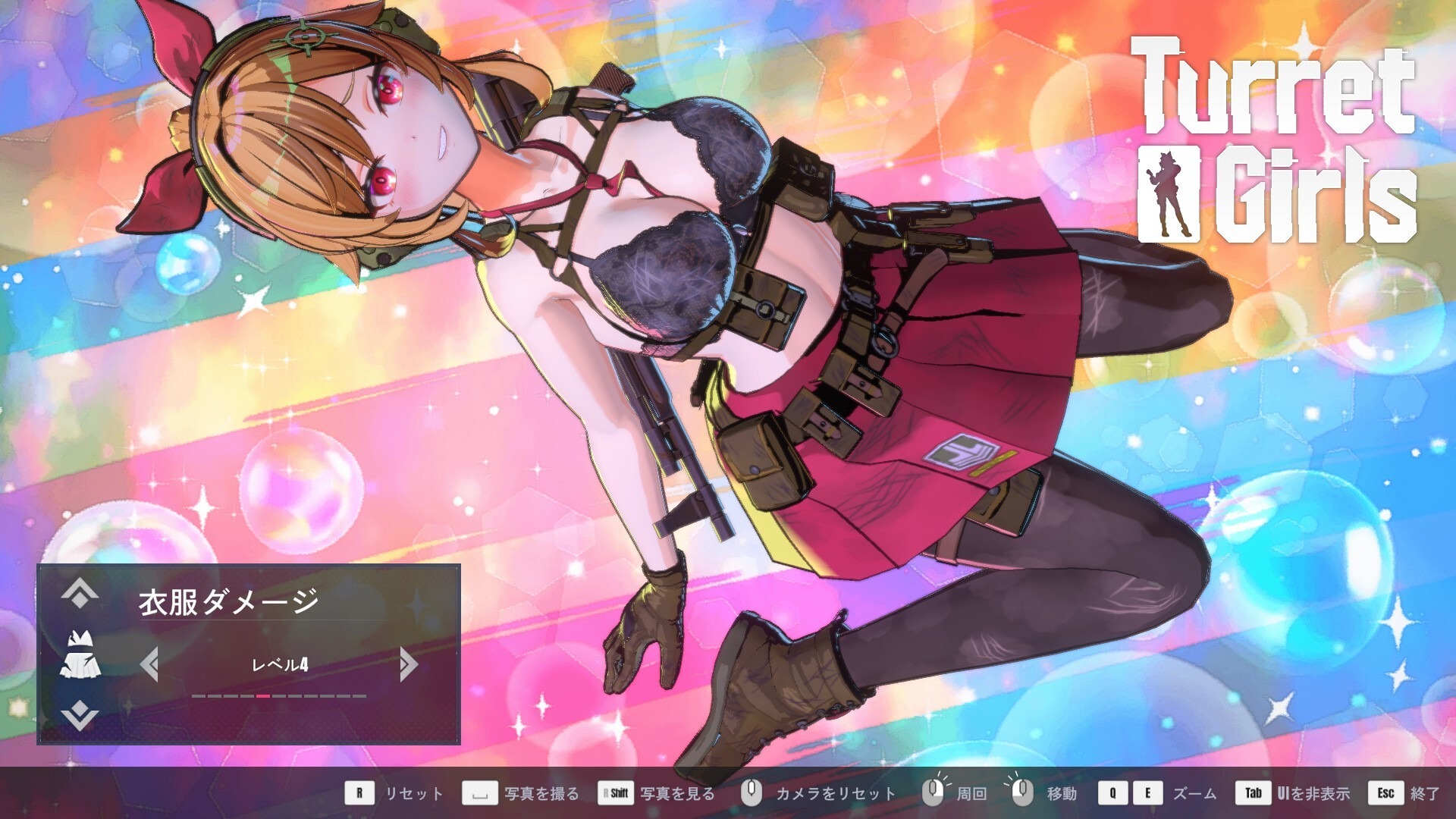This screenshot has height=819, width=1456.
Task: Click the Esc key icon to exit
Action: click(1385, 793)
